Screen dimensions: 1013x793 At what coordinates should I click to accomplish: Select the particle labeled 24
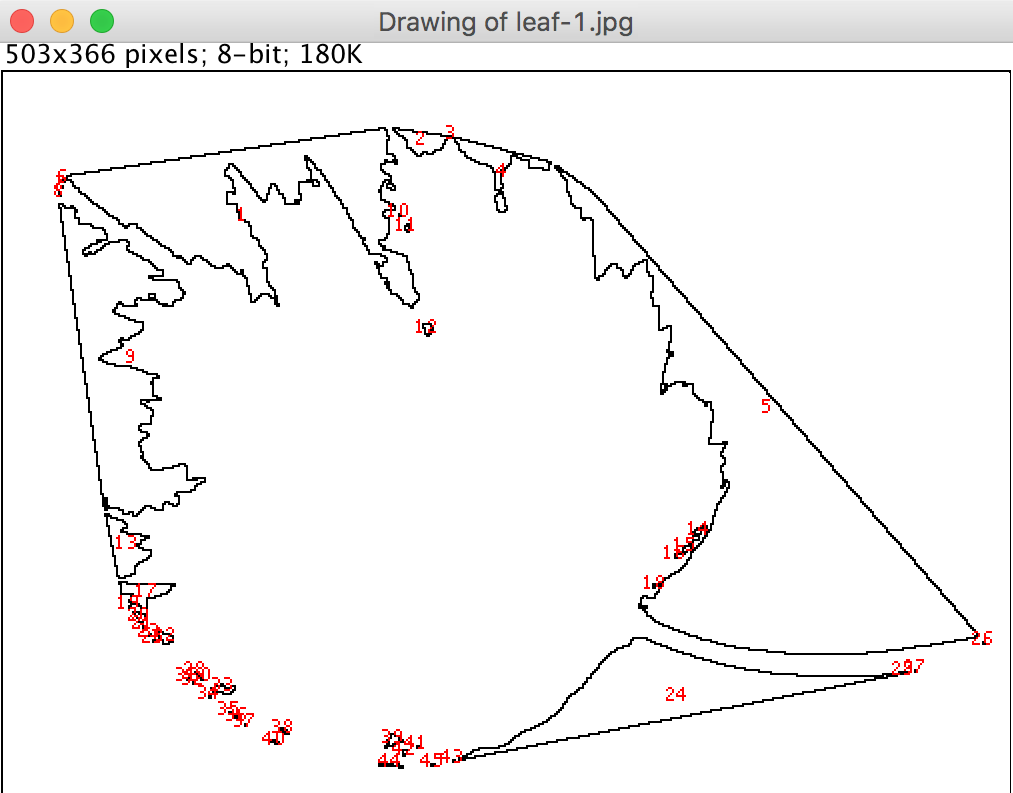tap(675, 694)
